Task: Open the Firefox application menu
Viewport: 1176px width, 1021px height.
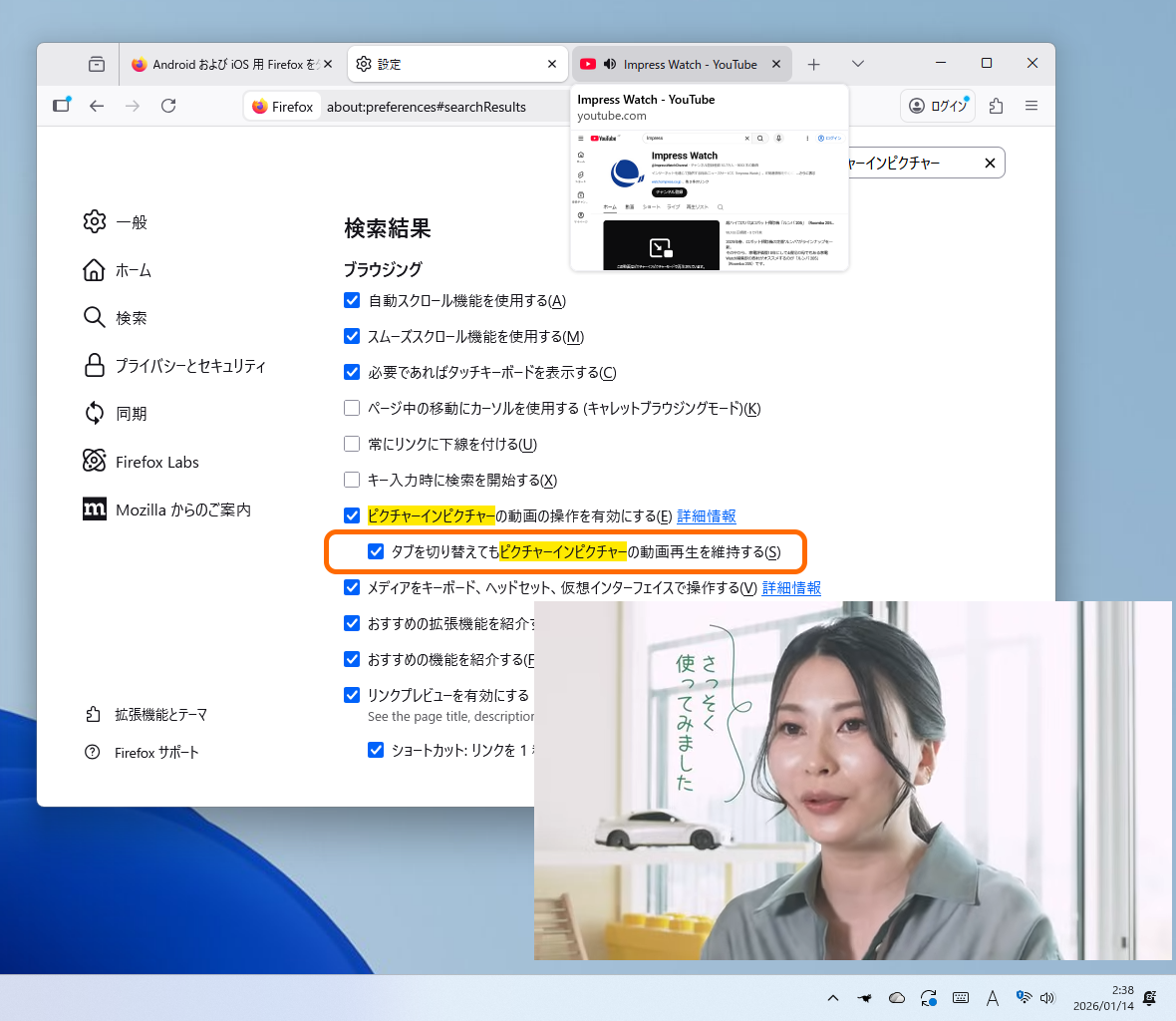Action: tap(1031, 106)
